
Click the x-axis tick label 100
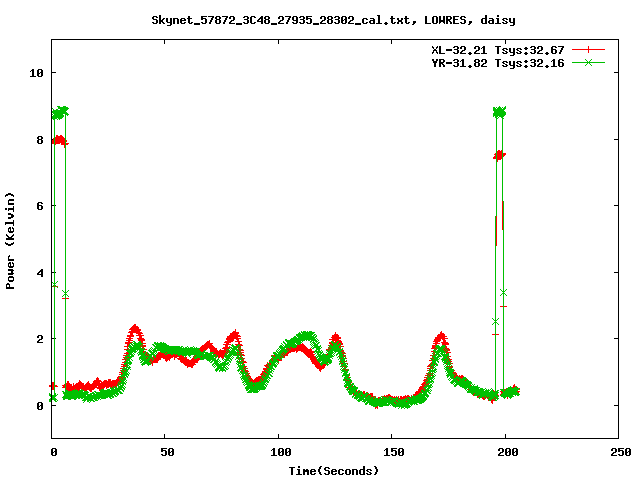pyautogui.click(x=280, y=452)
